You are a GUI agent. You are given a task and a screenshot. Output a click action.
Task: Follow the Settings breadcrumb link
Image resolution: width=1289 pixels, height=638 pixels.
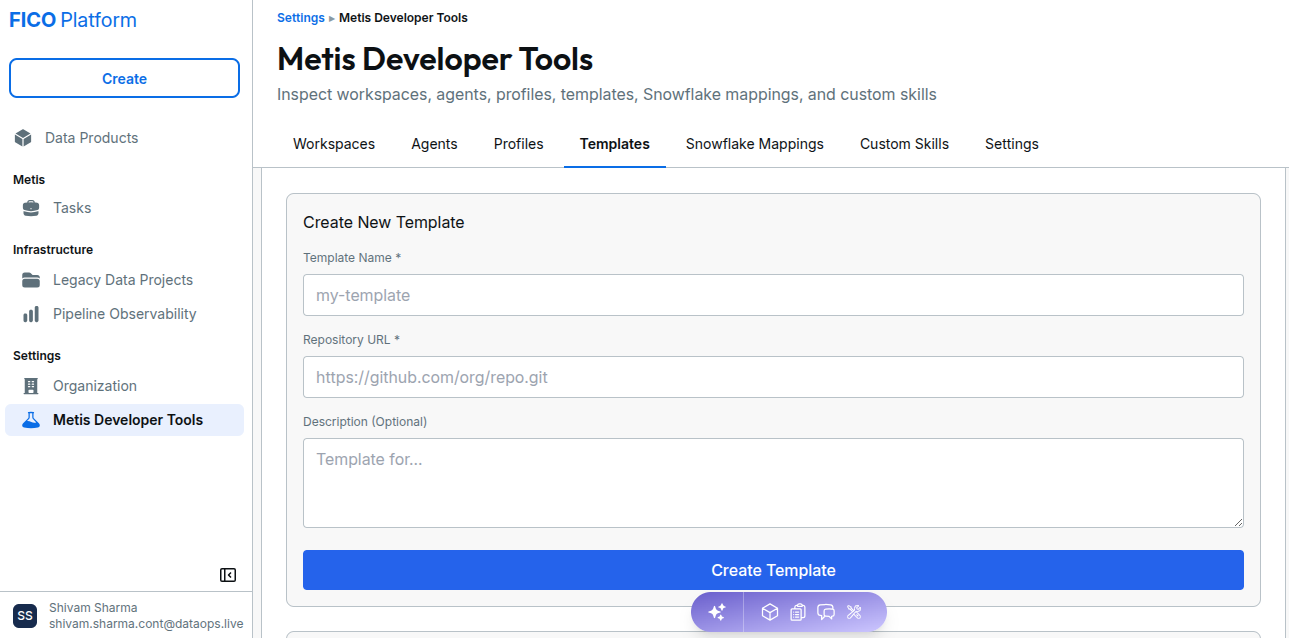tap(301, 18)
